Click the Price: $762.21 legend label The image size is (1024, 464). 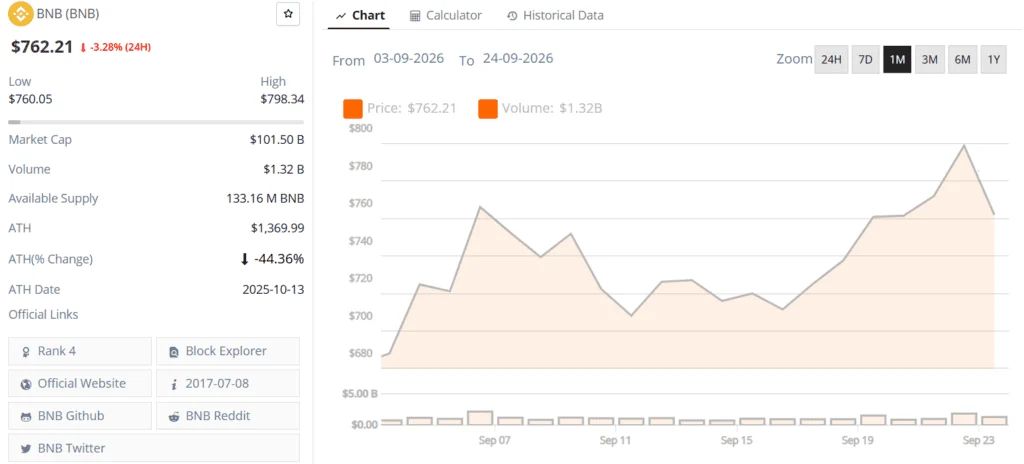(x=412, y=108)
